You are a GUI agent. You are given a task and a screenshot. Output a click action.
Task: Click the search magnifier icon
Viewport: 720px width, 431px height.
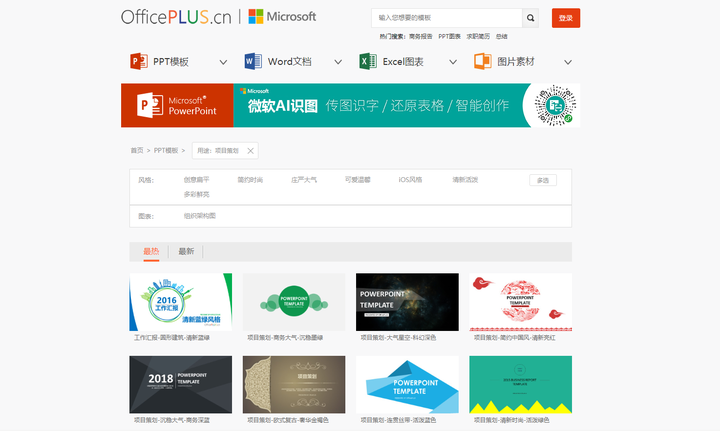pyautogui.click(x=530, y=18)
